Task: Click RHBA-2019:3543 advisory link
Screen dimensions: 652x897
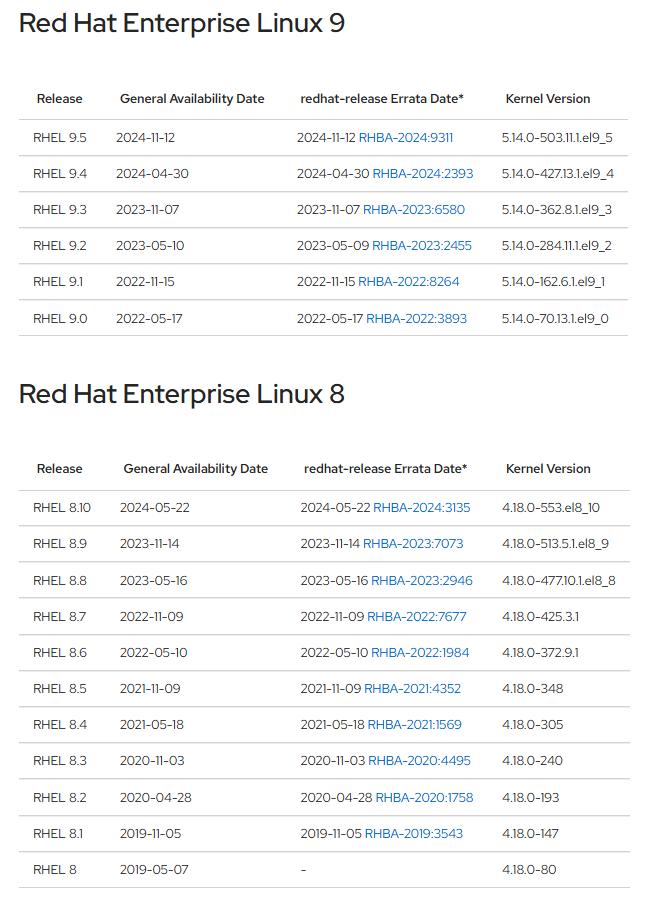Action: (x=414, y=834)
